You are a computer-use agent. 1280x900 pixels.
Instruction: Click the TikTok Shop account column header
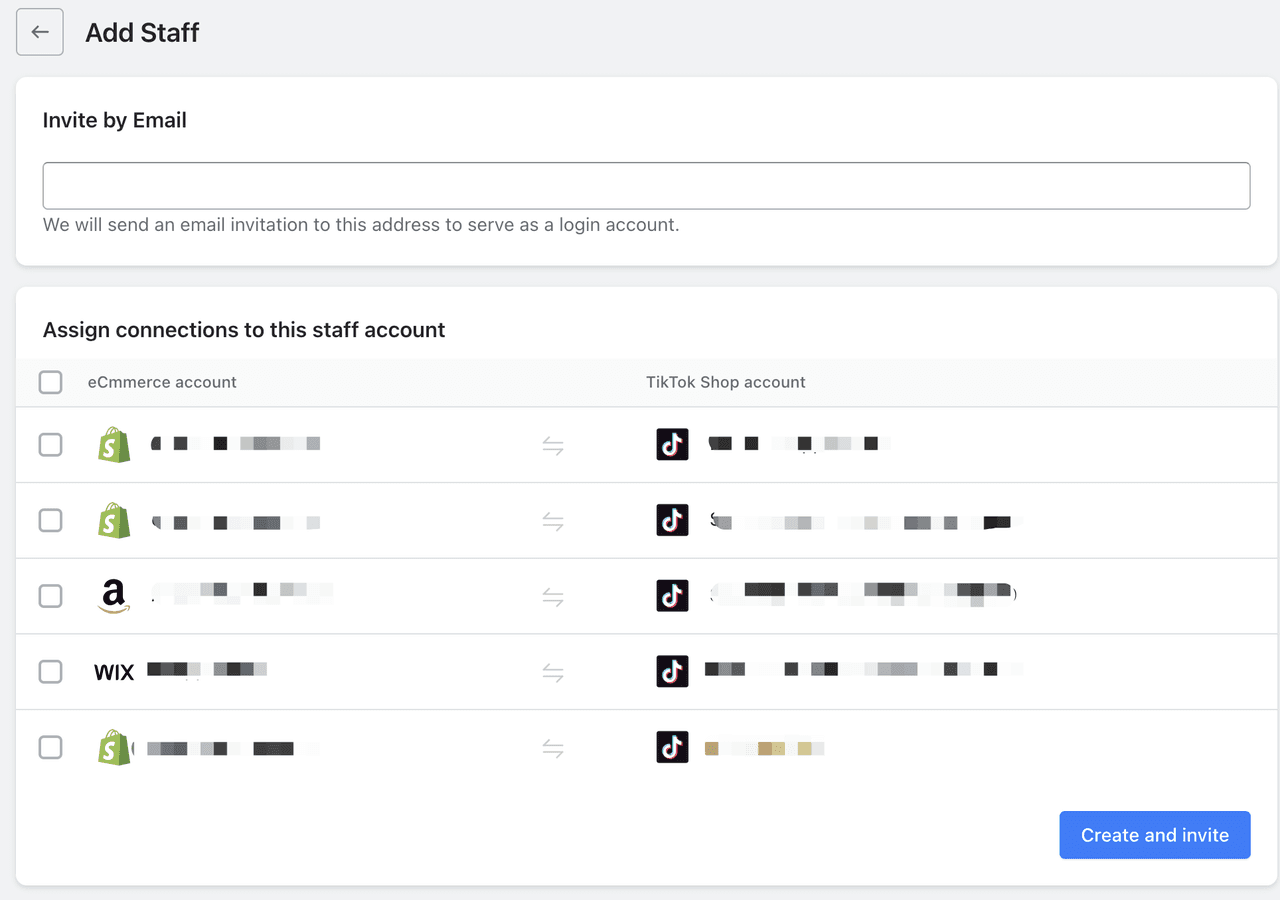tap(726, 382)
